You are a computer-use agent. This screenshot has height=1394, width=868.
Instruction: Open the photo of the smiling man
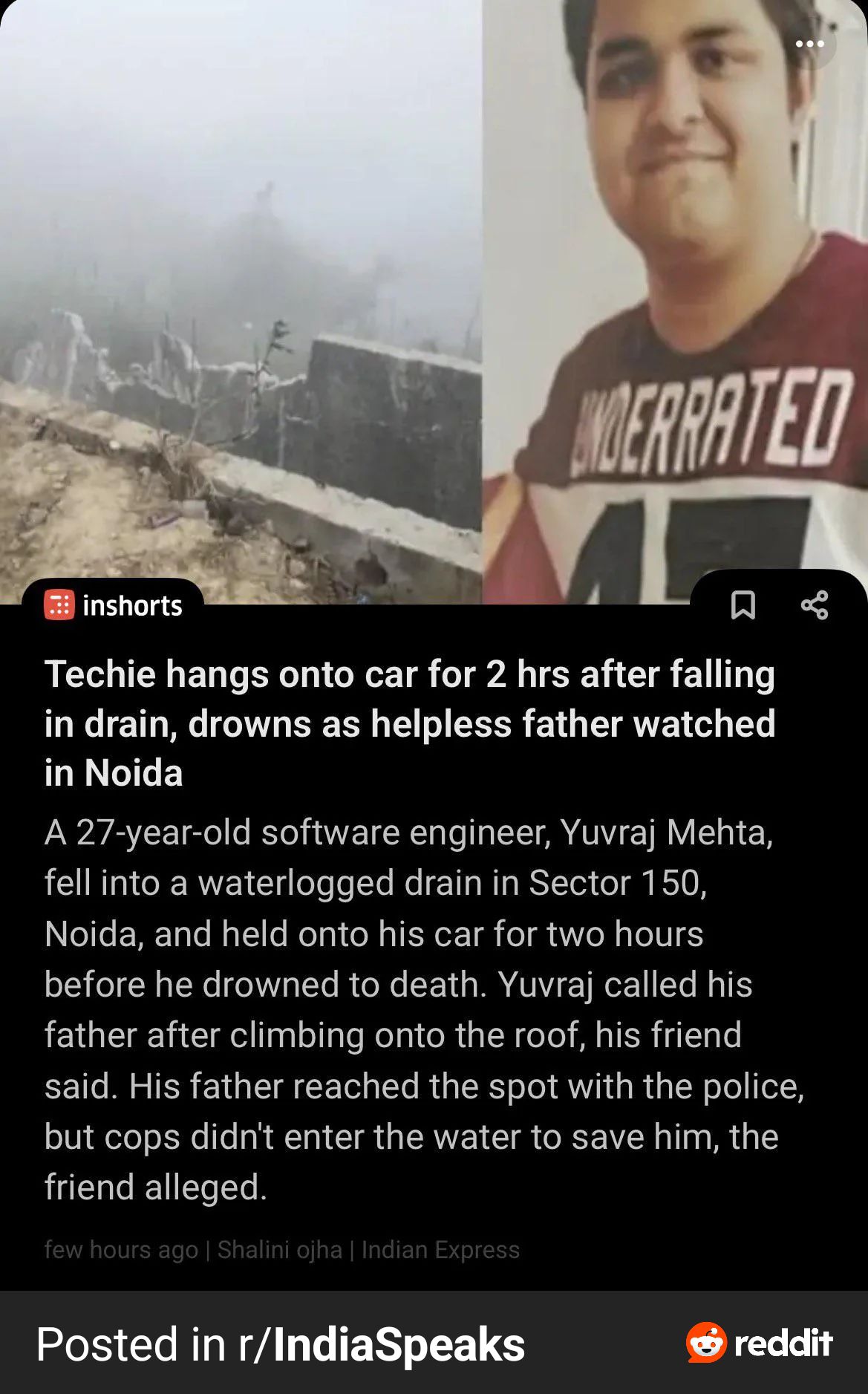pos(675,302)
